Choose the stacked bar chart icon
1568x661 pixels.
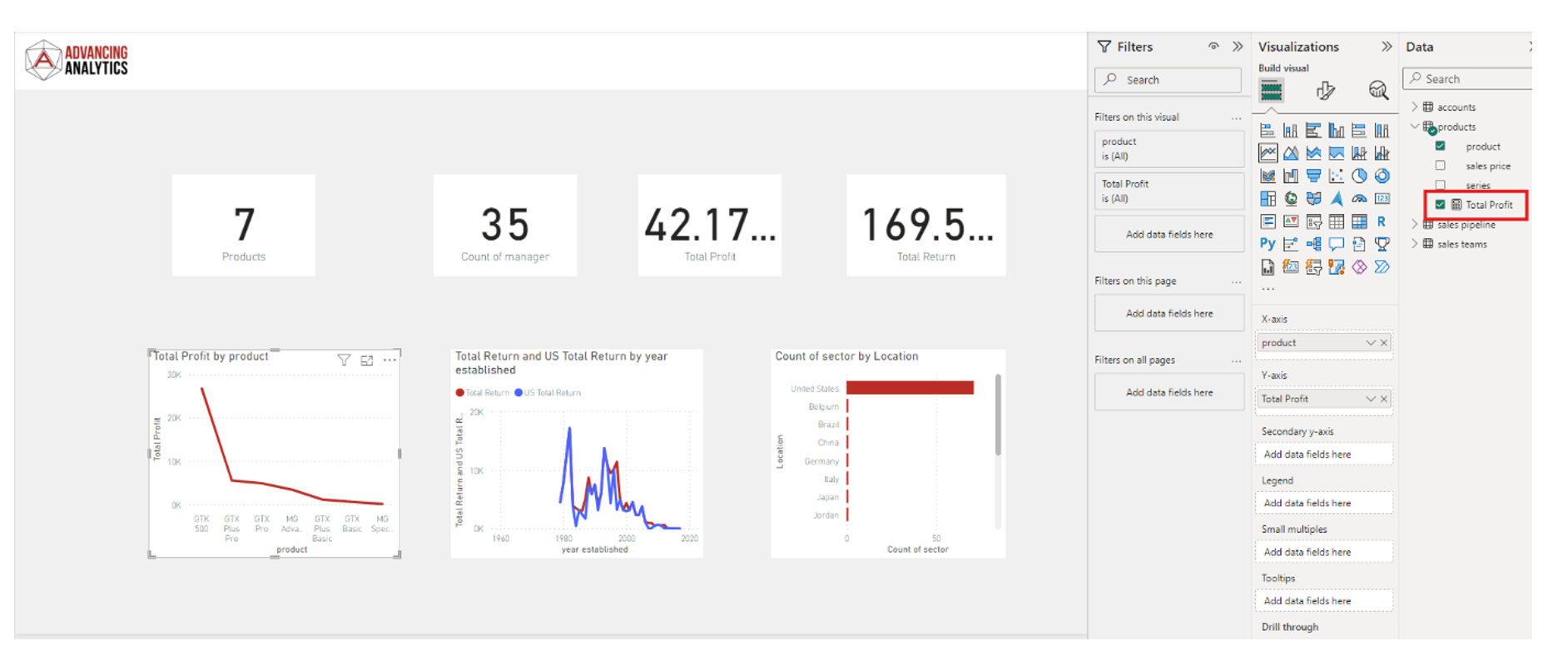1268,131
